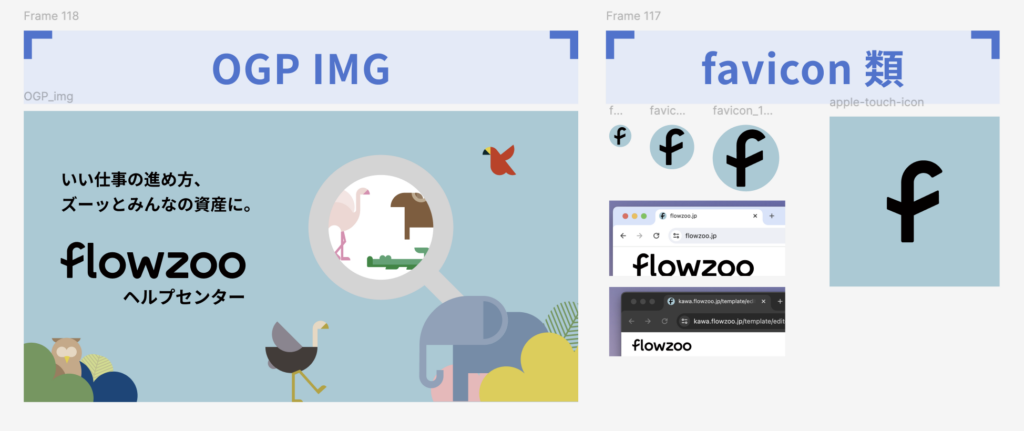
Task: Click the square apple-touch-icon f logo
Action: (x=914, y=201)
